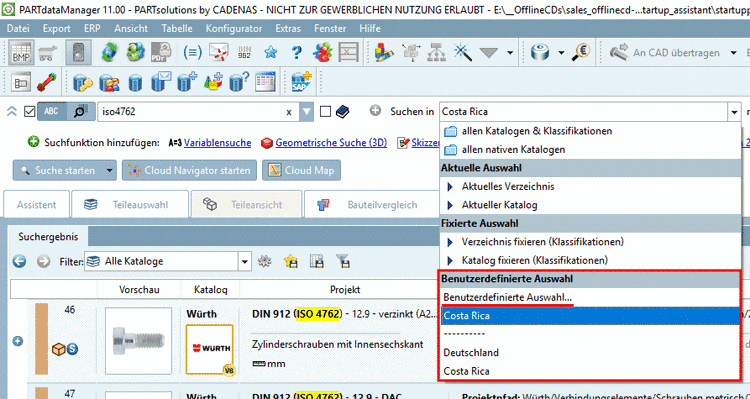The width and height of the screenshot is (750, 399).
Task: Toggle the checkbox before the ABC button
Action: [x=29, y=112]
